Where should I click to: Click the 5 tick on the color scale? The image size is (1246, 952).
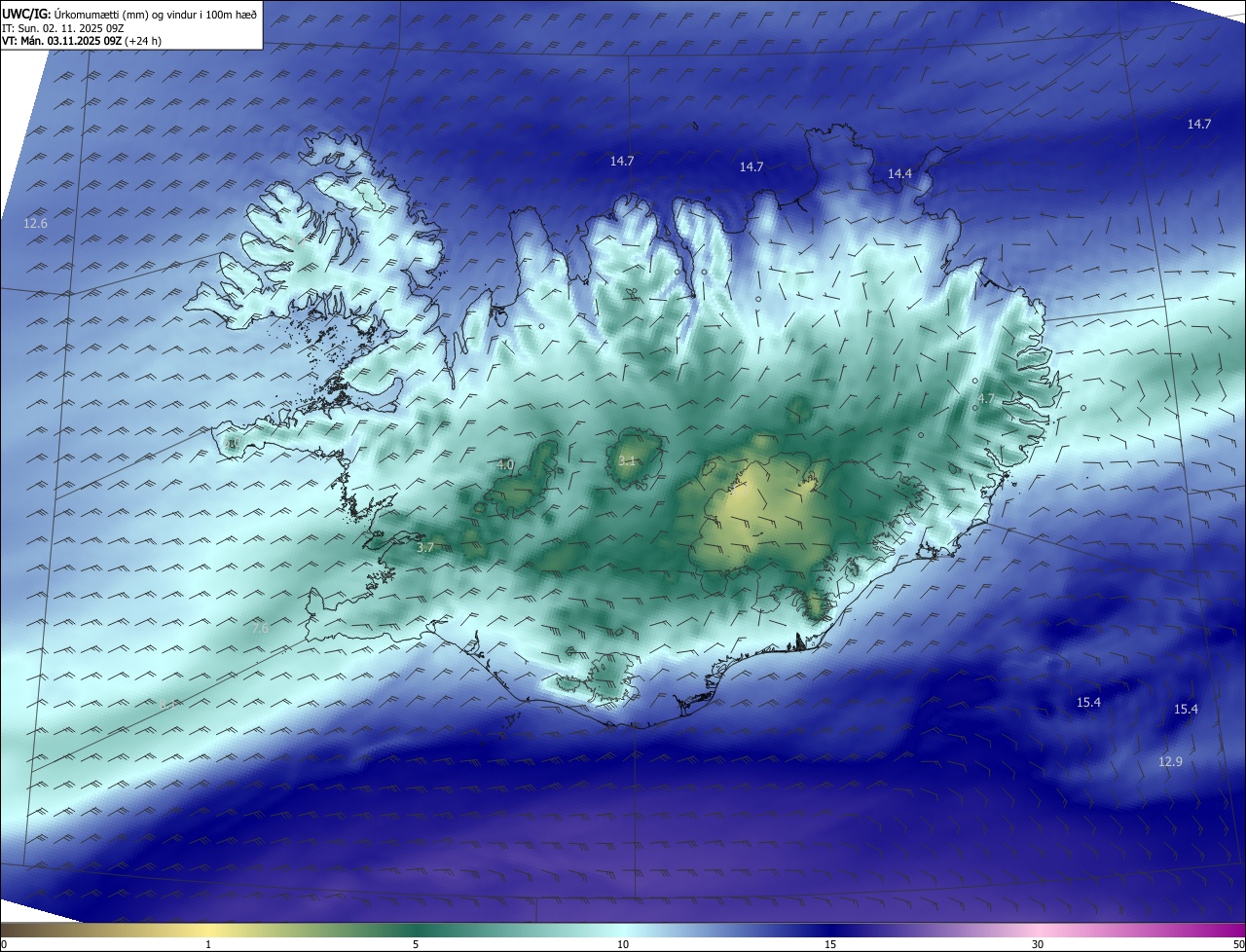(x=416, y=944)
